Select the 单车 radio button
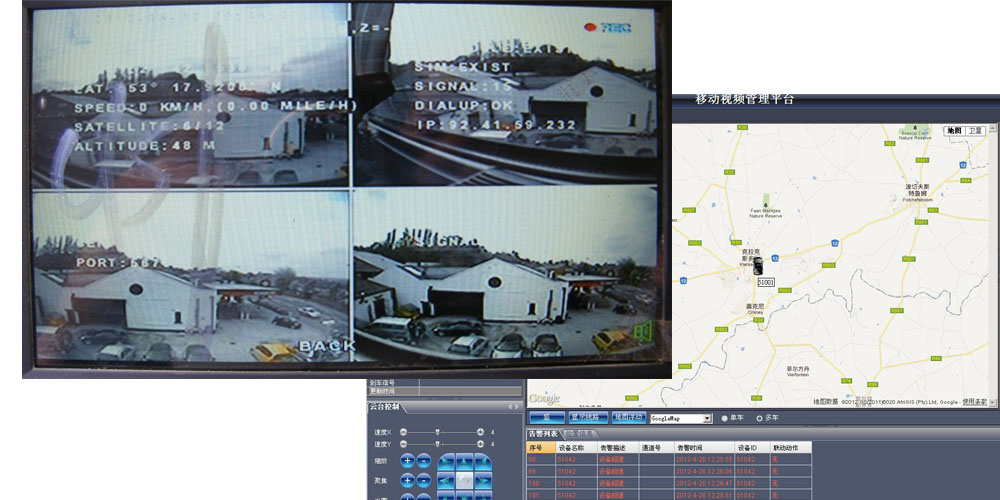The image size is (1000, 500). (724, 418)
